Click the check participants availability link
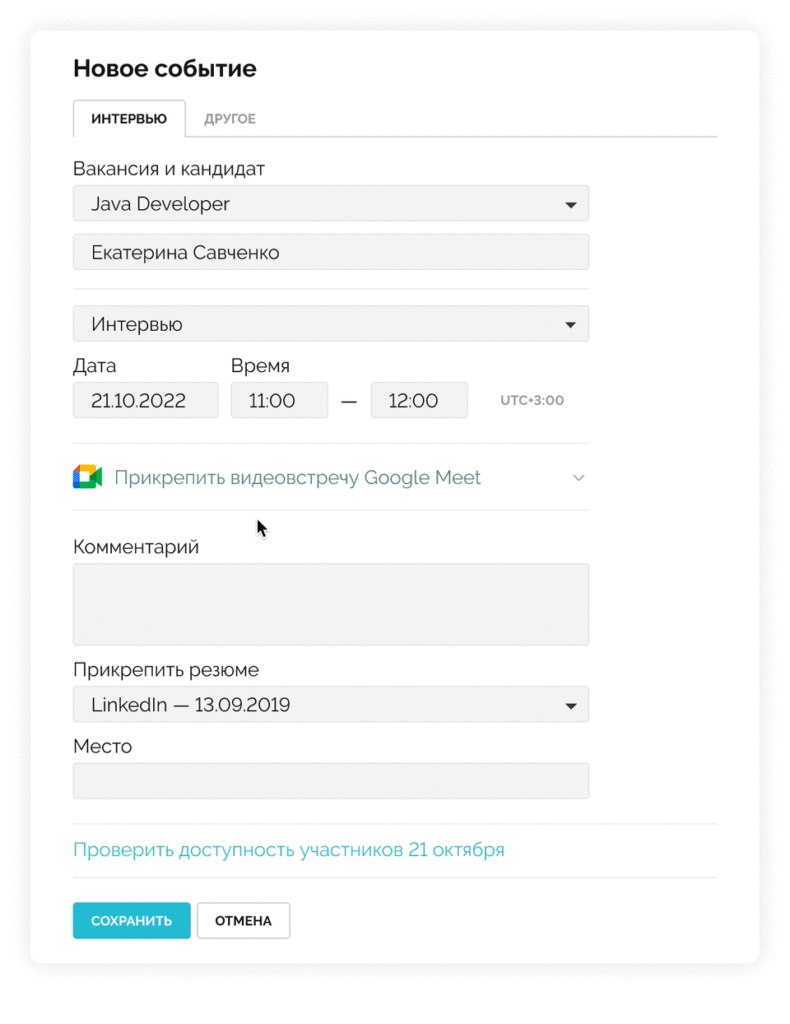790x1024 pixels. [288, 851]
